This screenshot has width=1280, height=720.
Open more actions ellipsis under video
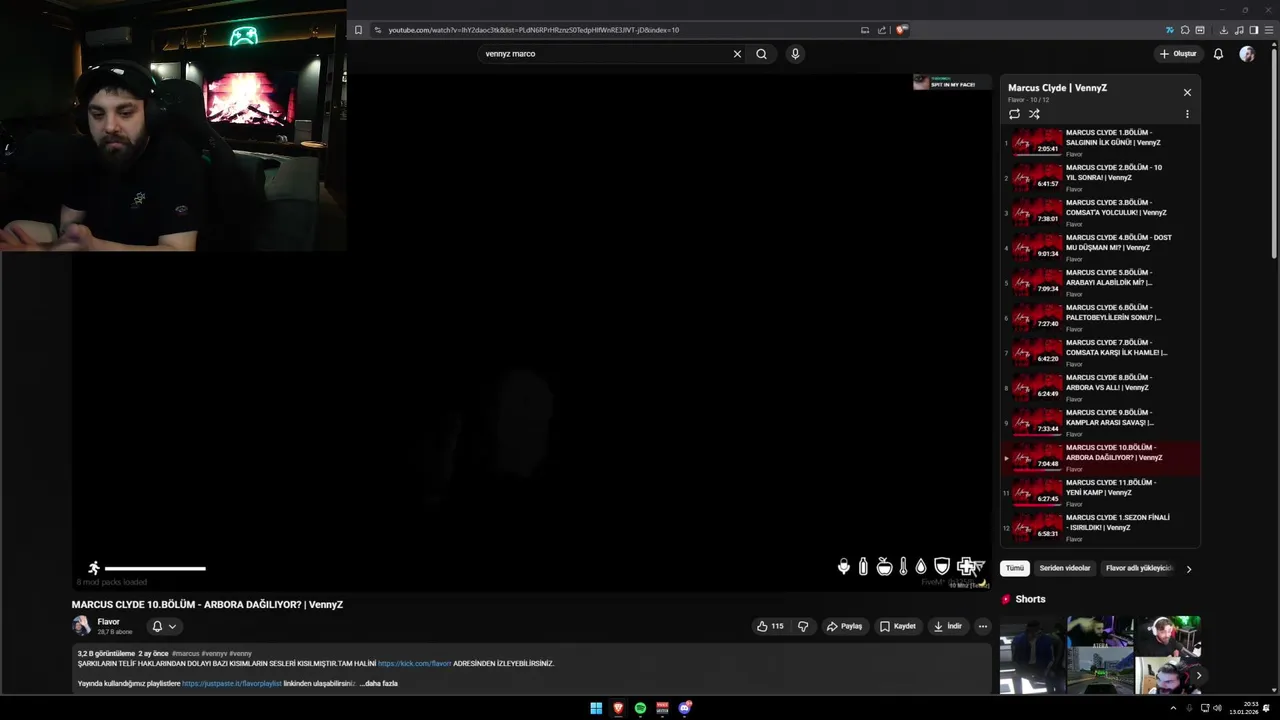(982, 626)
